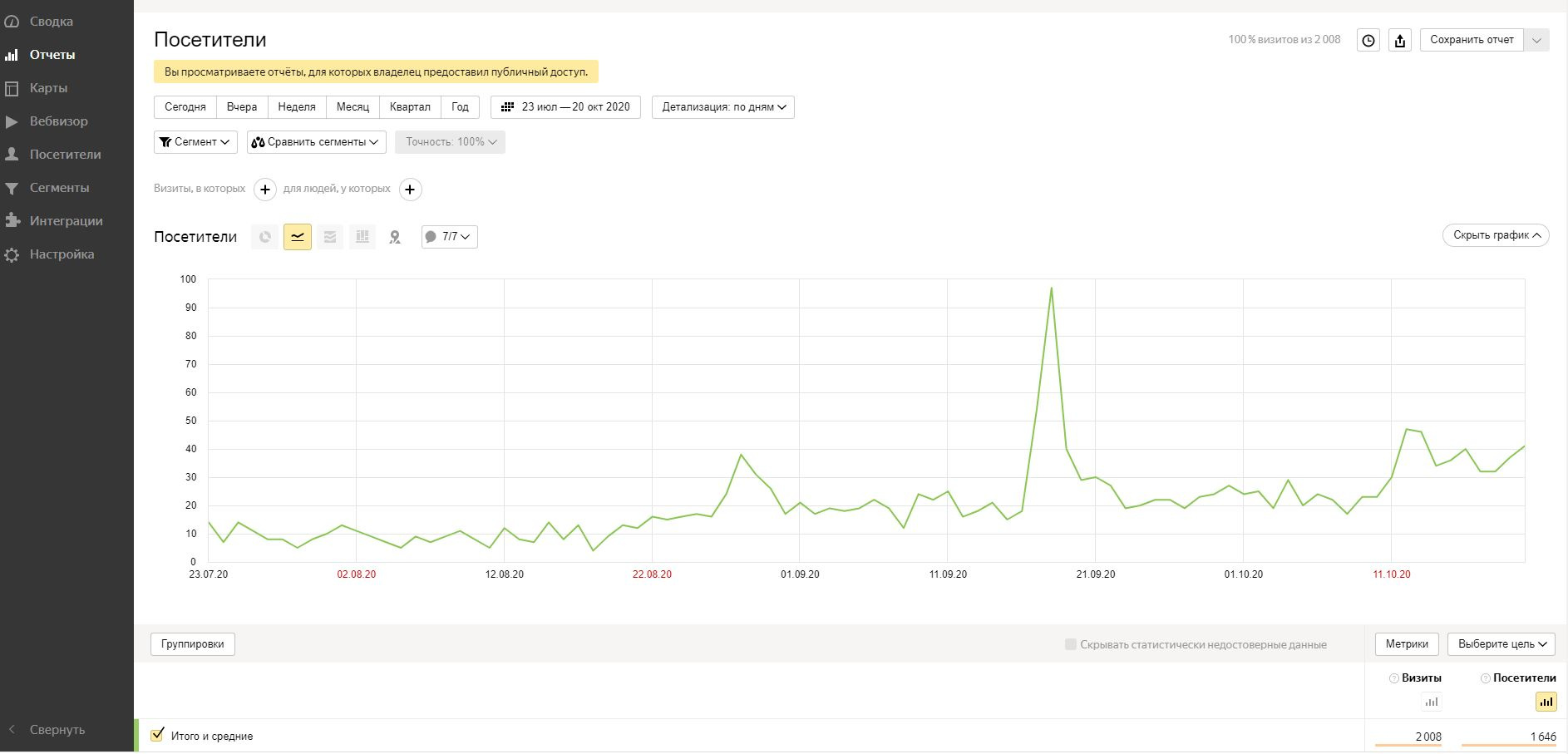Select the line chart view icon

(x=297, y=237)
